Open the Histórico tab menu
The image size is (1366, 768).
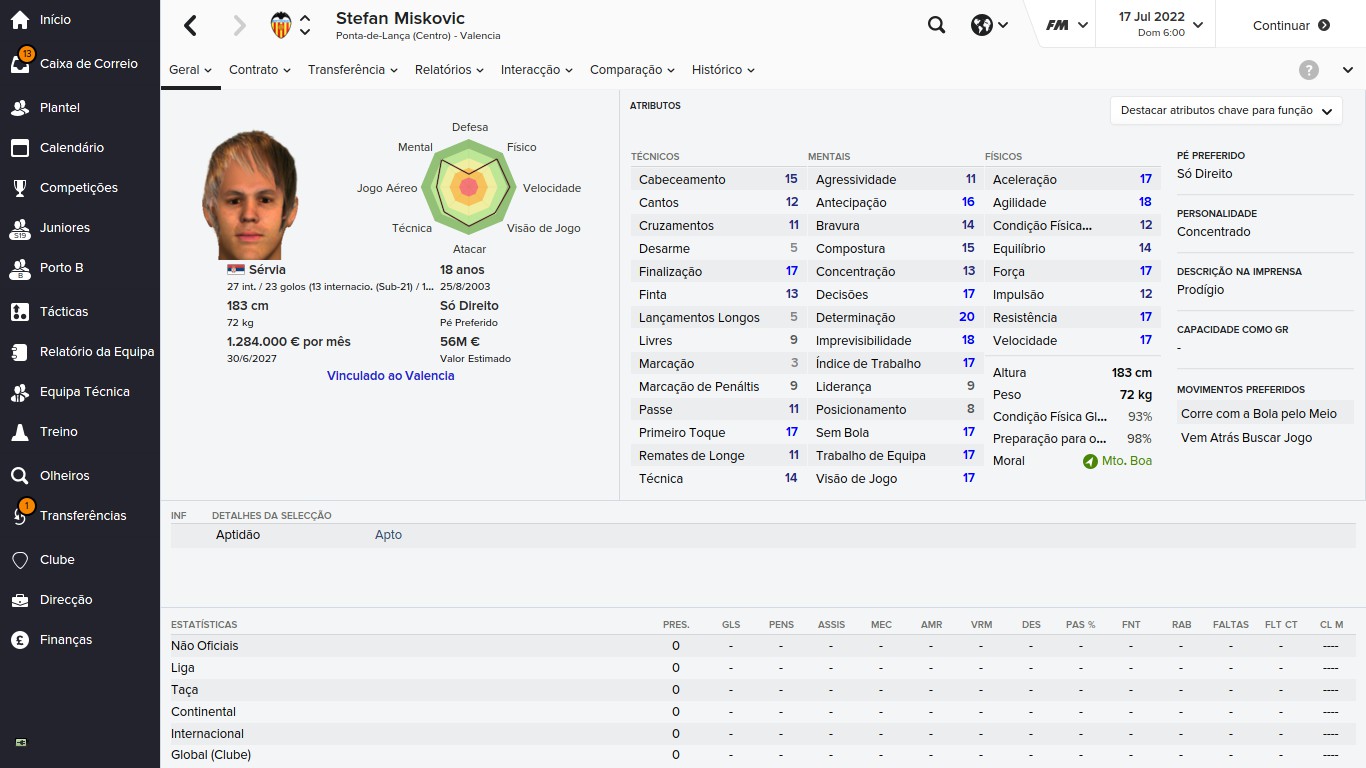coord(722,70)
